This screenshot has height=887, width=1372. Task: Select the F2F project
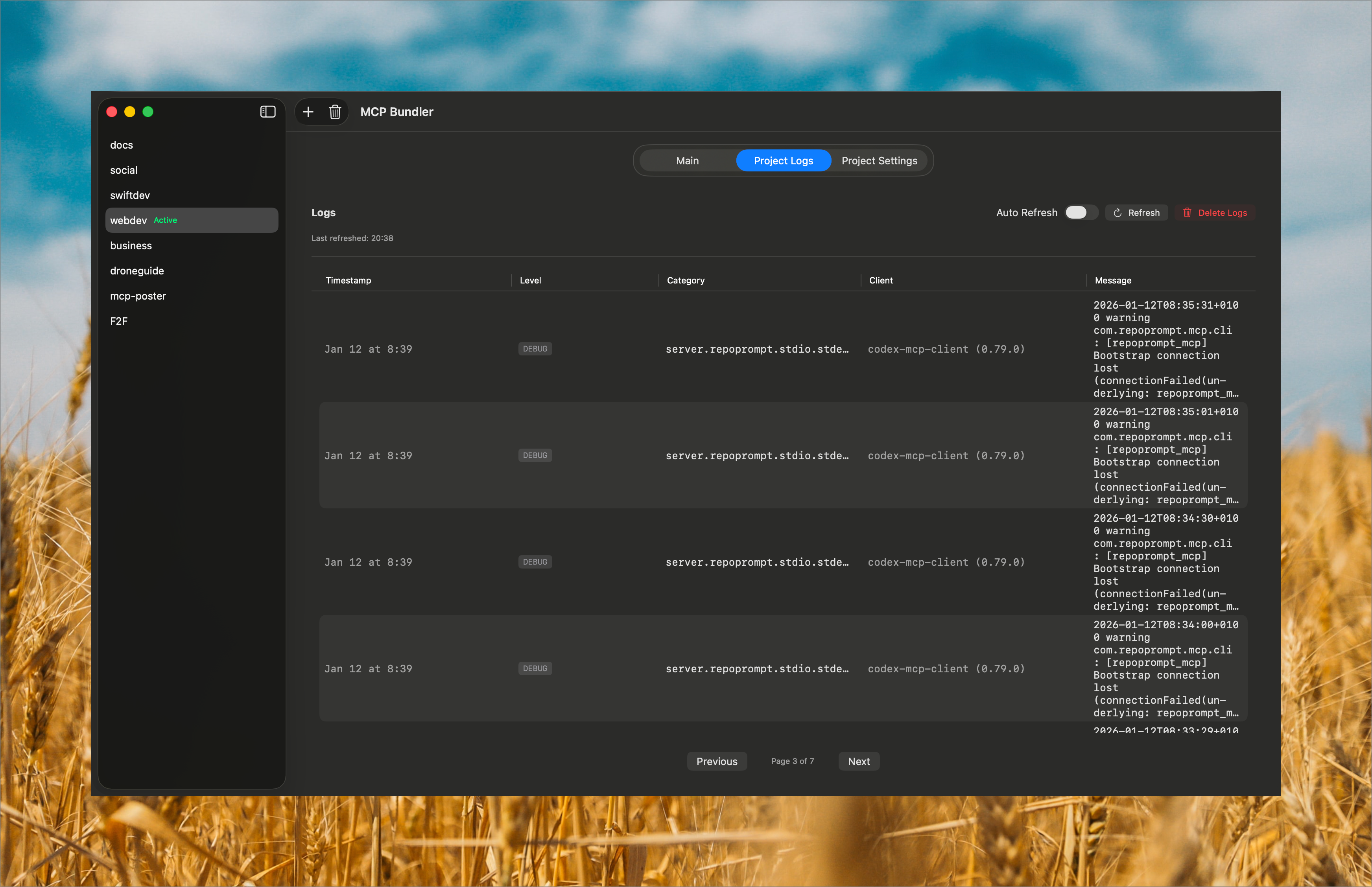point(191,321)
